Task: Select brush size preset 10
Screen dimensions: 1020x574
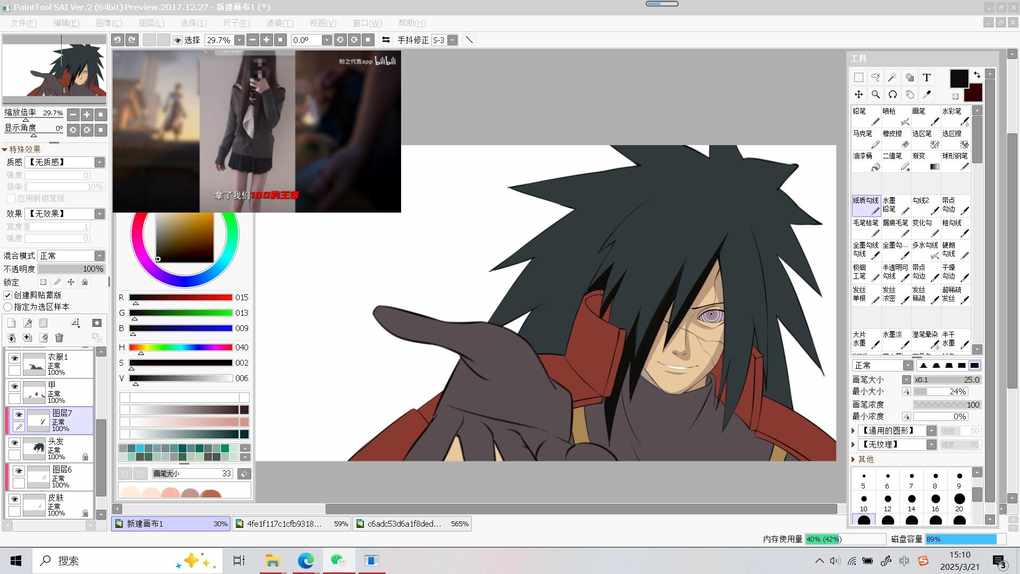Action: click(863, 501)
